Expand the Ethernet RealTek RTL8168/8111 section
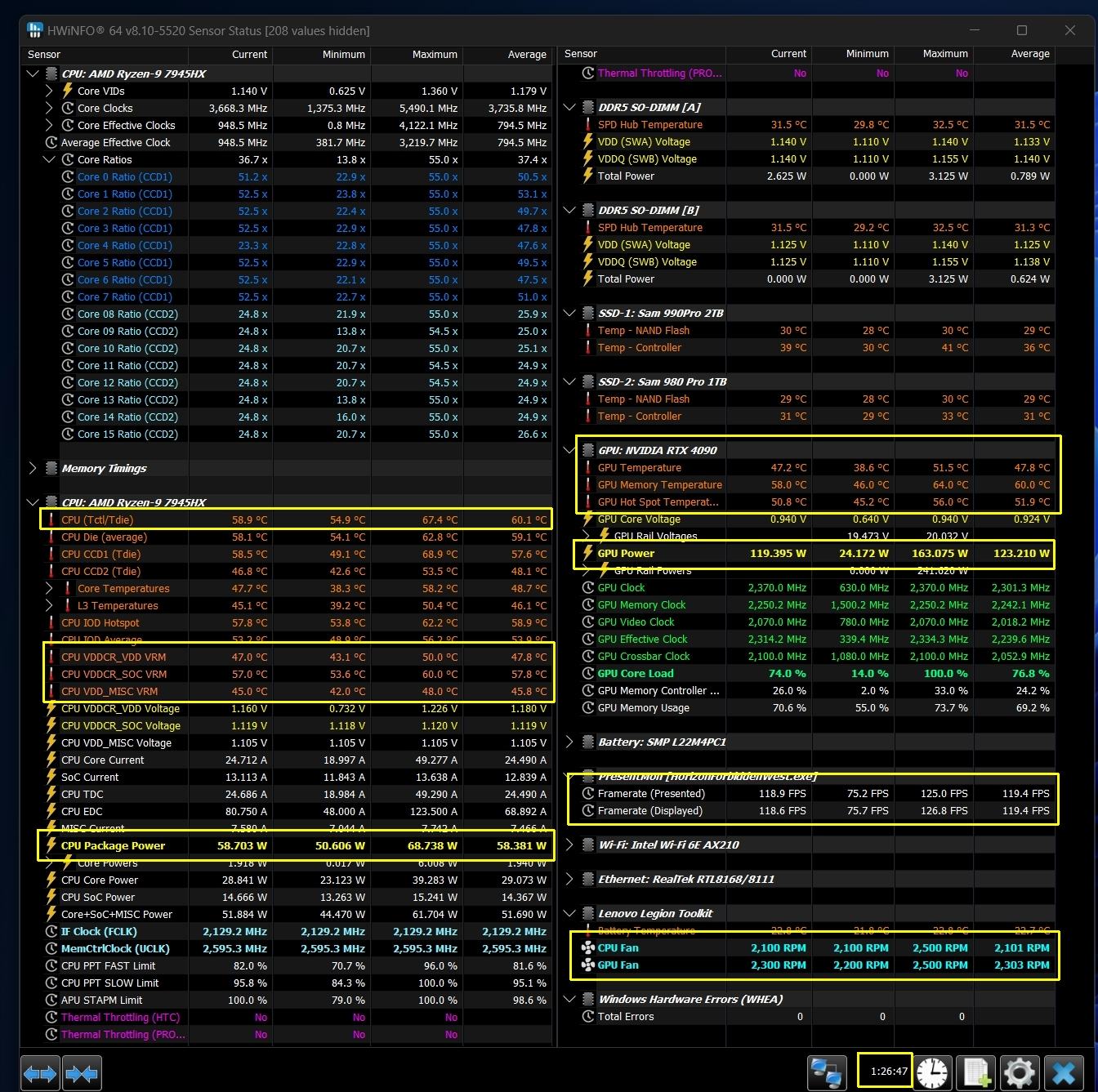Viewport: 1098px width, 1092px height. tap(569, 880)
